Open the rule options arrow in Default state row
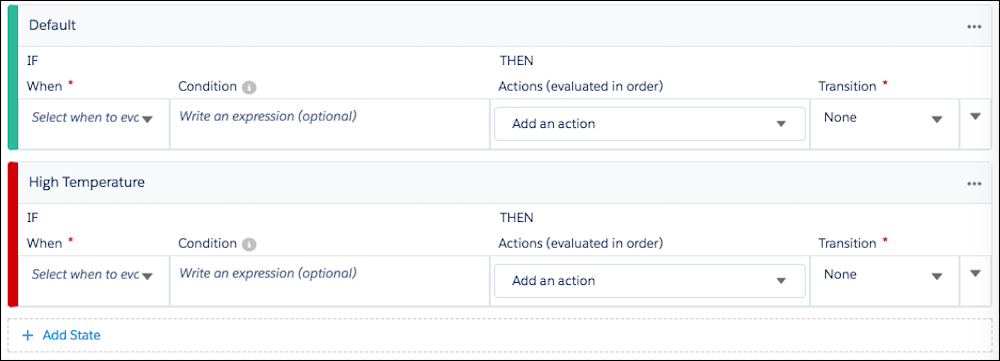The height and width of the screenshot is (361, 1000). click(974, 117)
